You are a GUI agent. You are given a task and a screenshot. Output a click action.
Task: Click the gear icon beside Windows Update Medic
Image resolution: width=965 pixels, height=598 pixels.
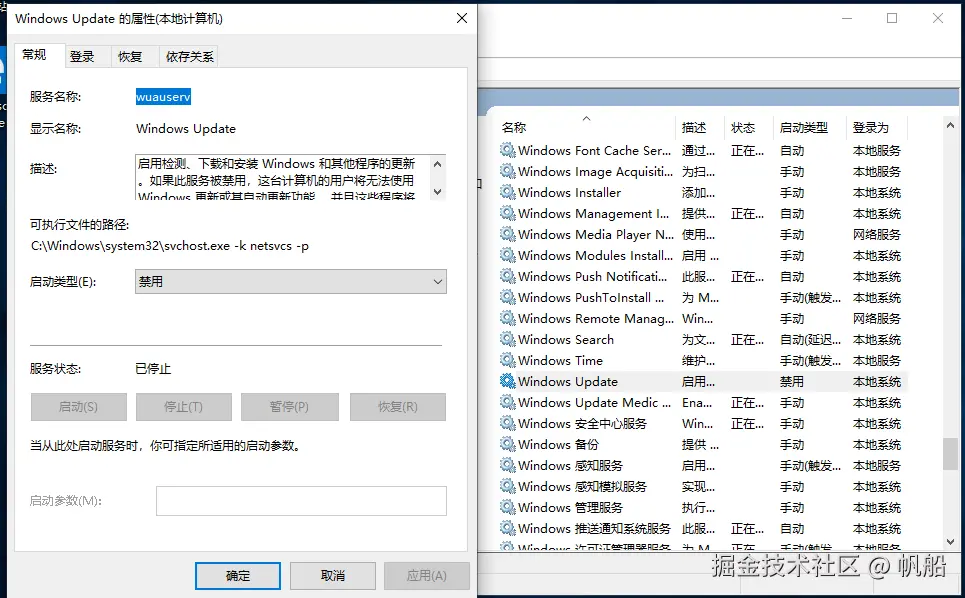pyautogui.click(x=507, y=402)
